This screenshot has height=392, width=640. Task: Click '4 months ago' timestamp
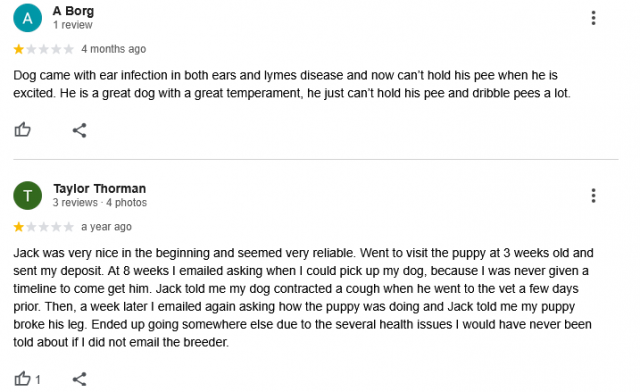(113, 49)
